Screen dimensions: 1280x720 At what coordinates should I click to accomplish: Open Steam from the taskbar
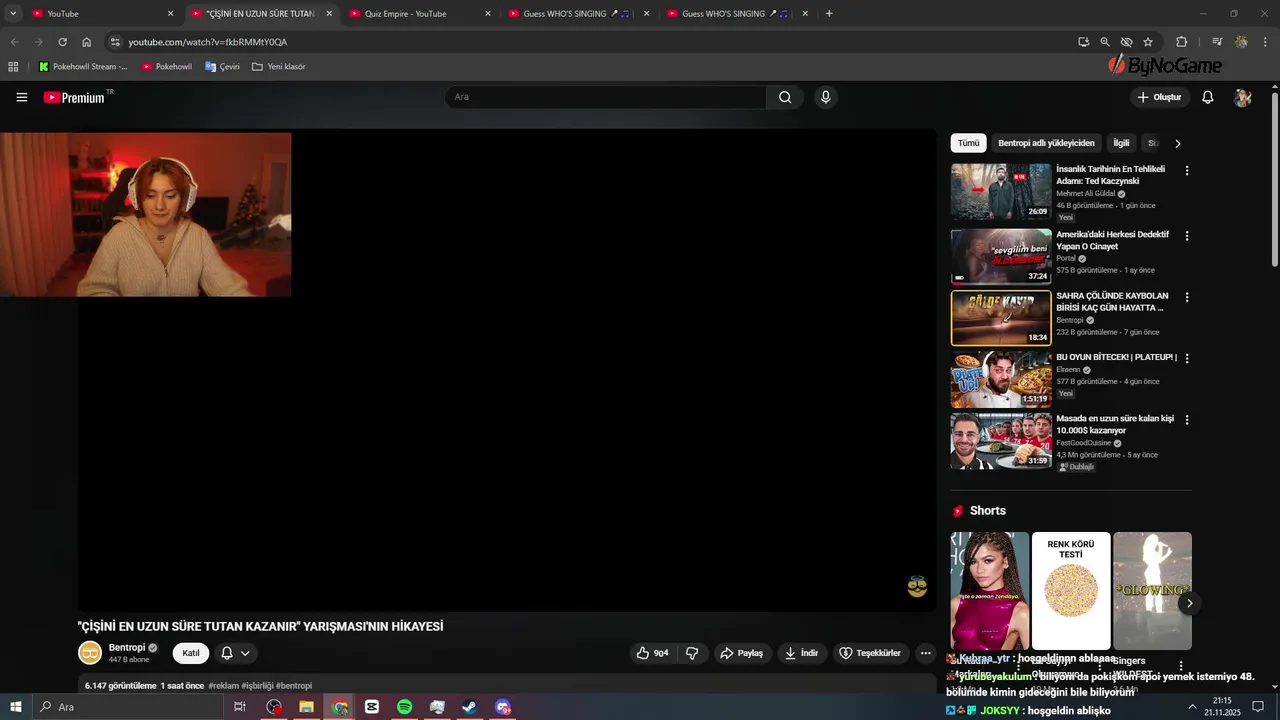(x=469, y=707)
